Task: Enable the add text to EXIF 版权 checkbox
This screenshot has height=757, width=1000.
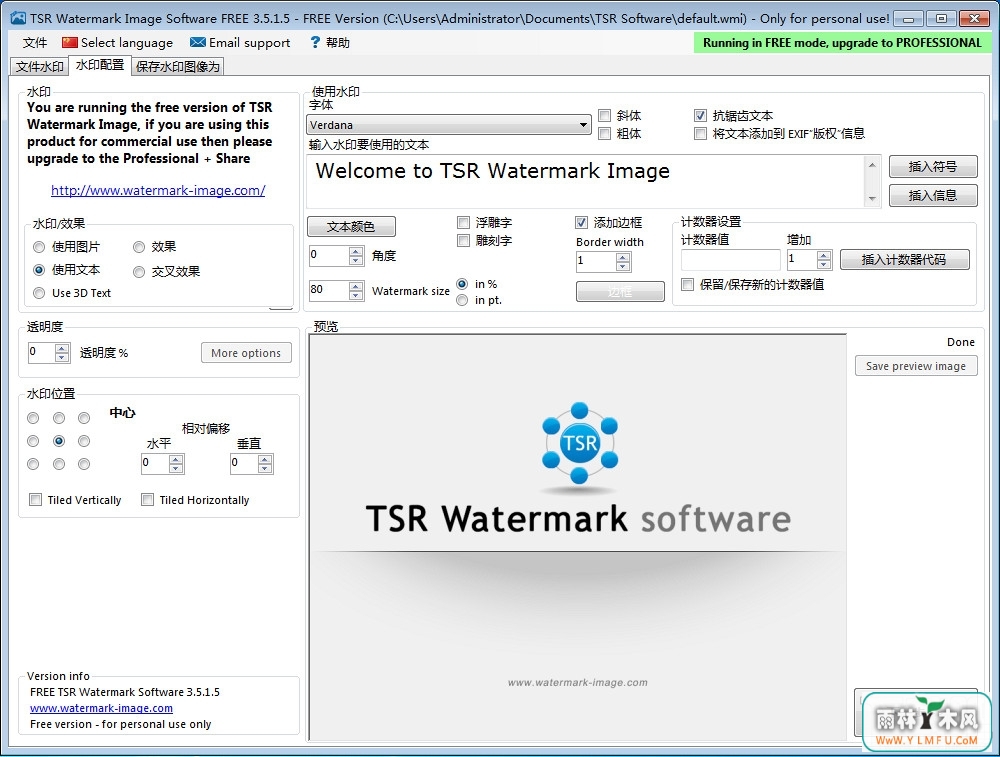Action: [700, 133]
